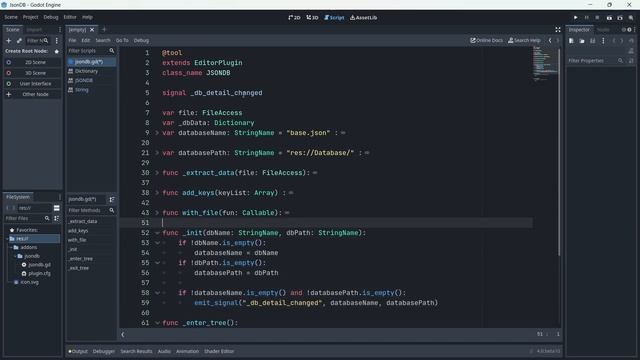The width and height of the screenshot is (640, 360).
Task: Fold _init function at line 52
Action: tap(157, 233)
